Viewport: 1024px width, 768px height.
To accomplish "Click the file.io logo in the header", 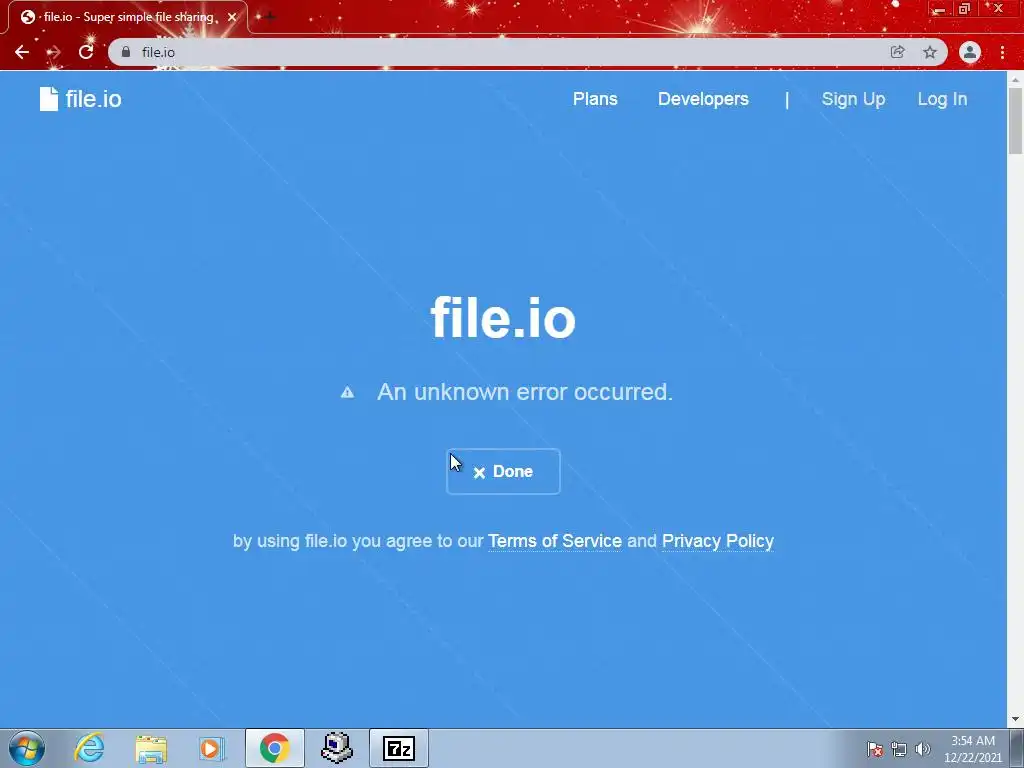I will [80, 99].
